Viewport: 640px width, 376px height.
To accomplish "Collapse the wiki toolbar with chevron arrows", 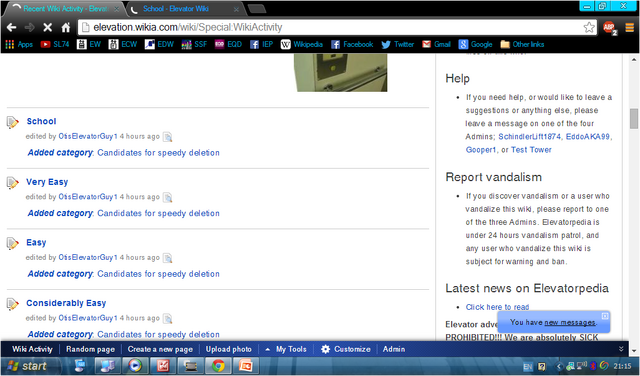I will click(x=621, y=349).
